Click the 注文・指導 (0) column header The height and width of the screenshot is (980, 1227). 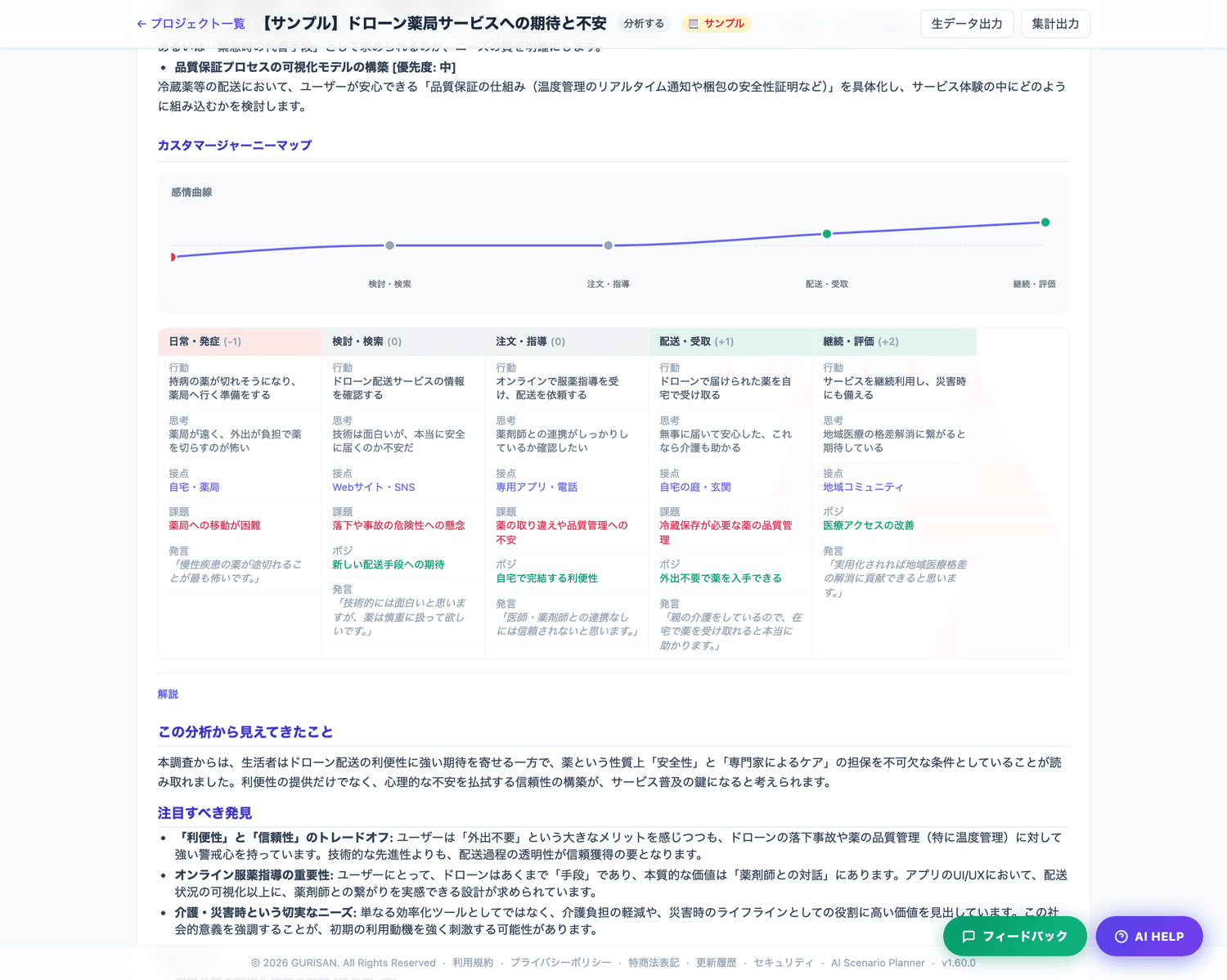567,341
